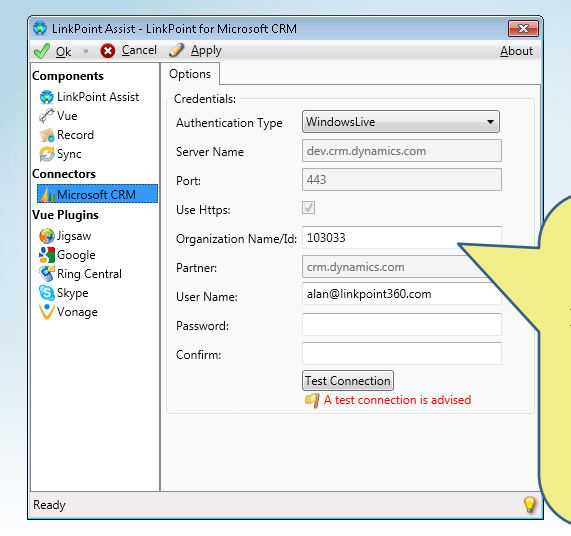Open LinkPoint Assist component settings
Viewport: 571px width, 536px height.
tap(98, 97)
